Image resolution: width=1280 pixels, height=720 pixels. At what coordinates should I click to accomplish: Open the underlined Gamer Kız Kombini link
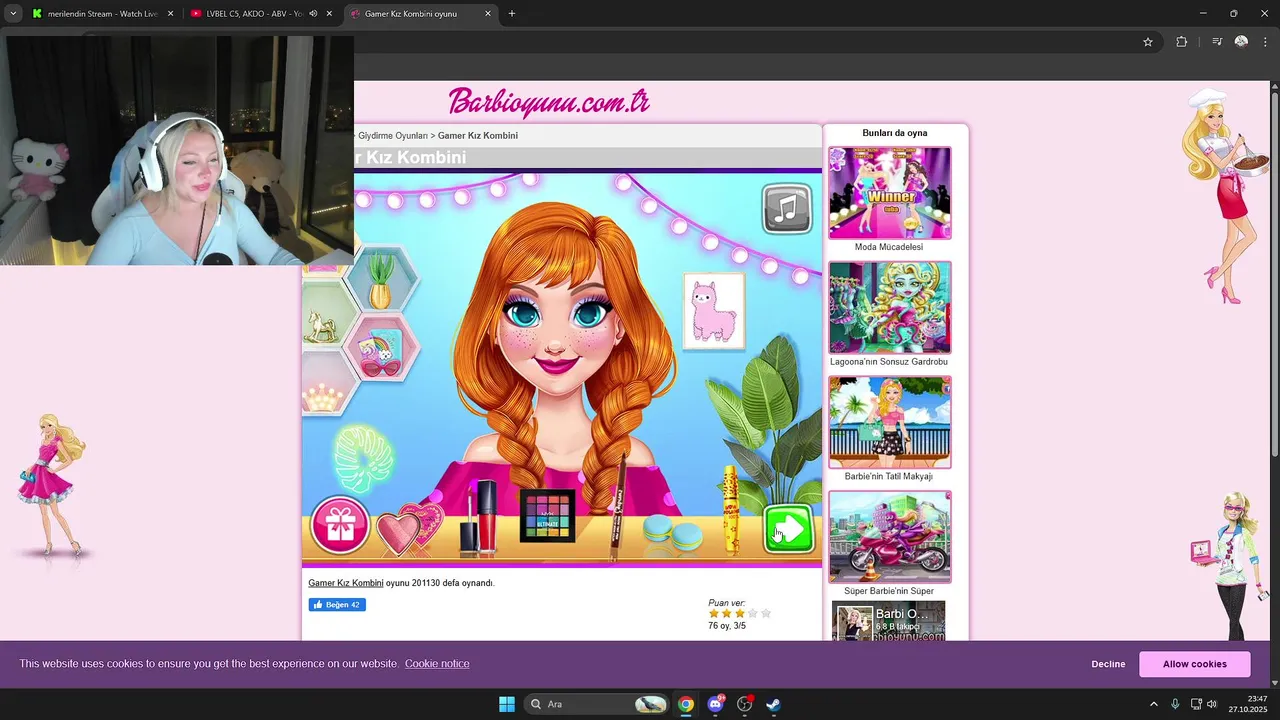point(346,583)
